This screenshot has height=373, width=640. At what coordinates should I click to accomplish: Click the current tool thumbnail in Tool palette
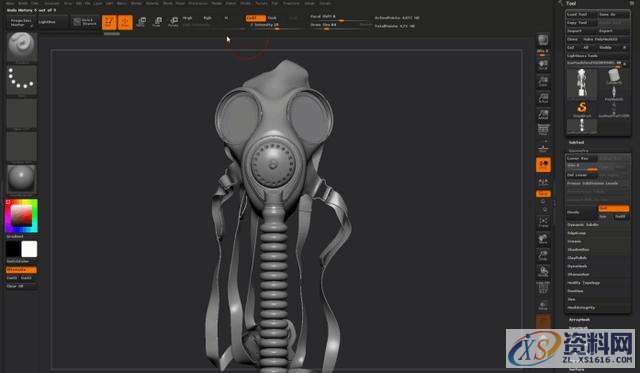[582, 84]
